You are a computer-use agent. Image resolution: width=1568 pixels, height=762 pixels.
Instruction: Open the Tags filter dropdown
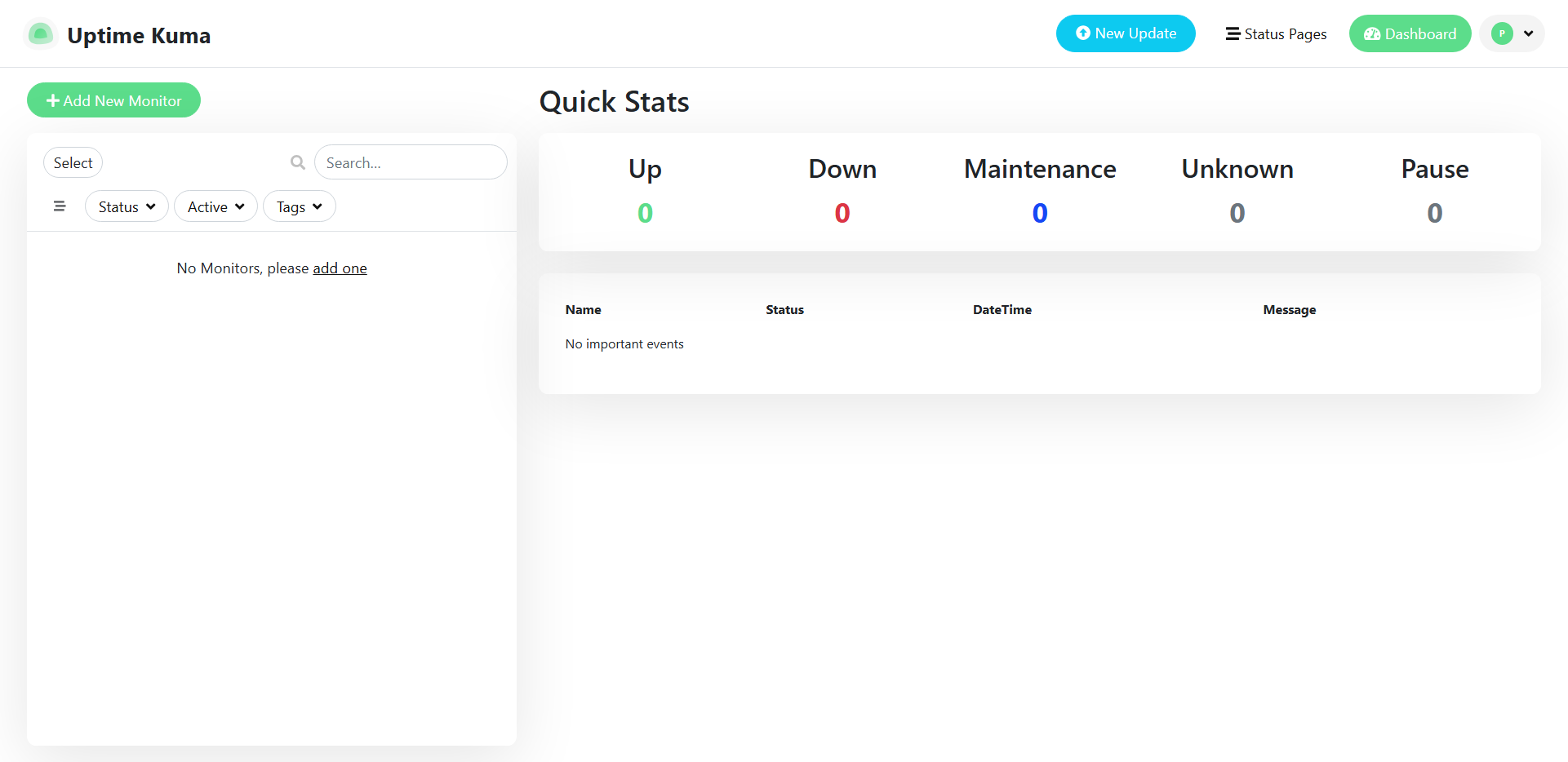tap(299, 206)
